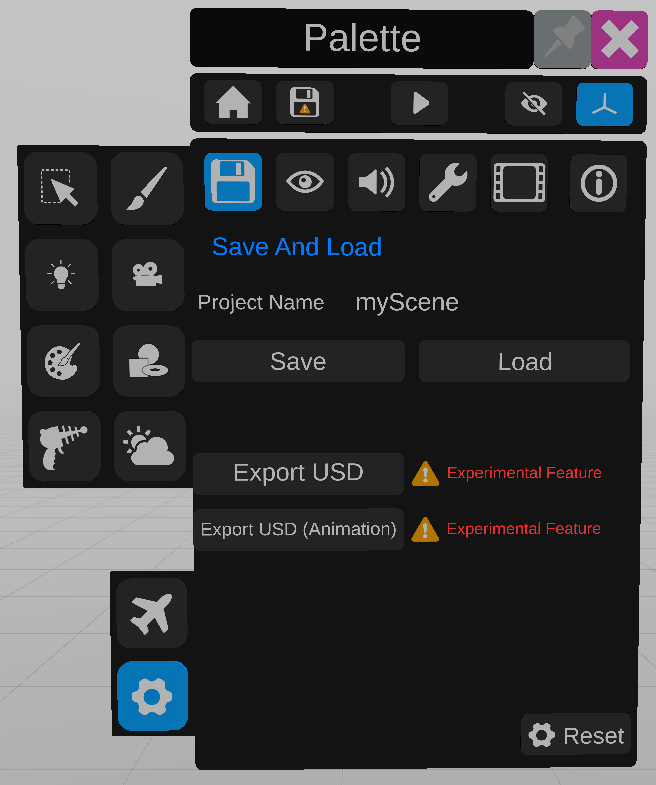Click the warning triangle beside Export USD
656x785 pixels.
425,474
